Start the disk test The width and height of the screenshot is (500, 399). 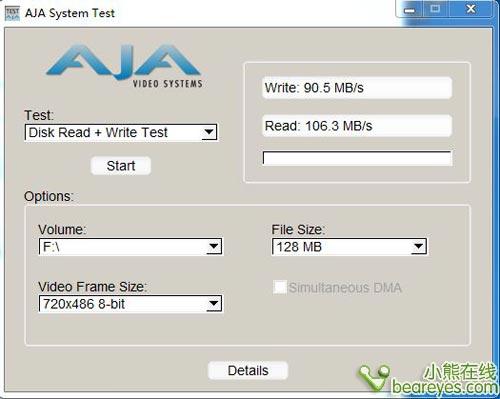121,166
